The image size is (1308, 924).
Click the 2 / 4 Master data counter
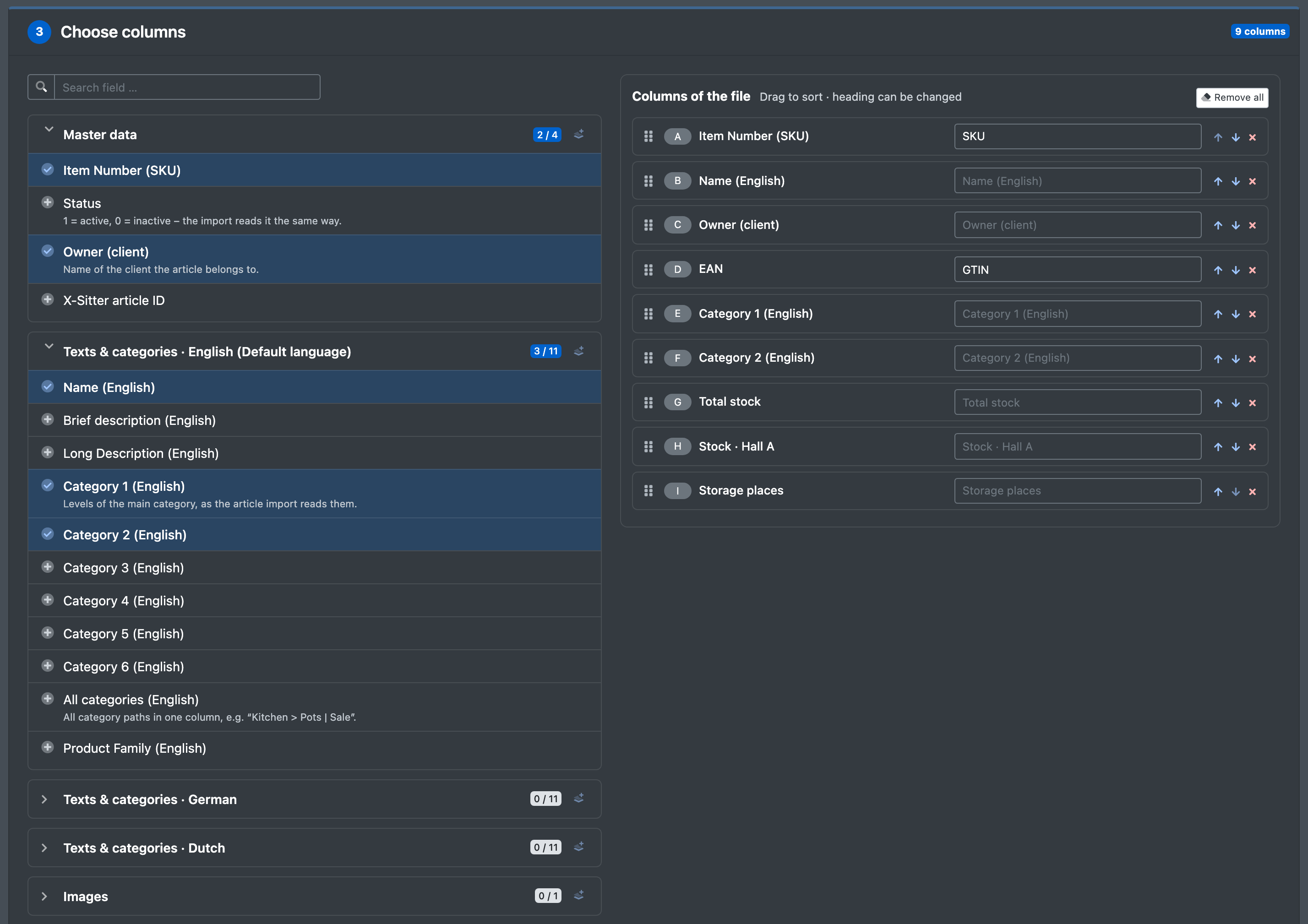click(x=547, y=135)
